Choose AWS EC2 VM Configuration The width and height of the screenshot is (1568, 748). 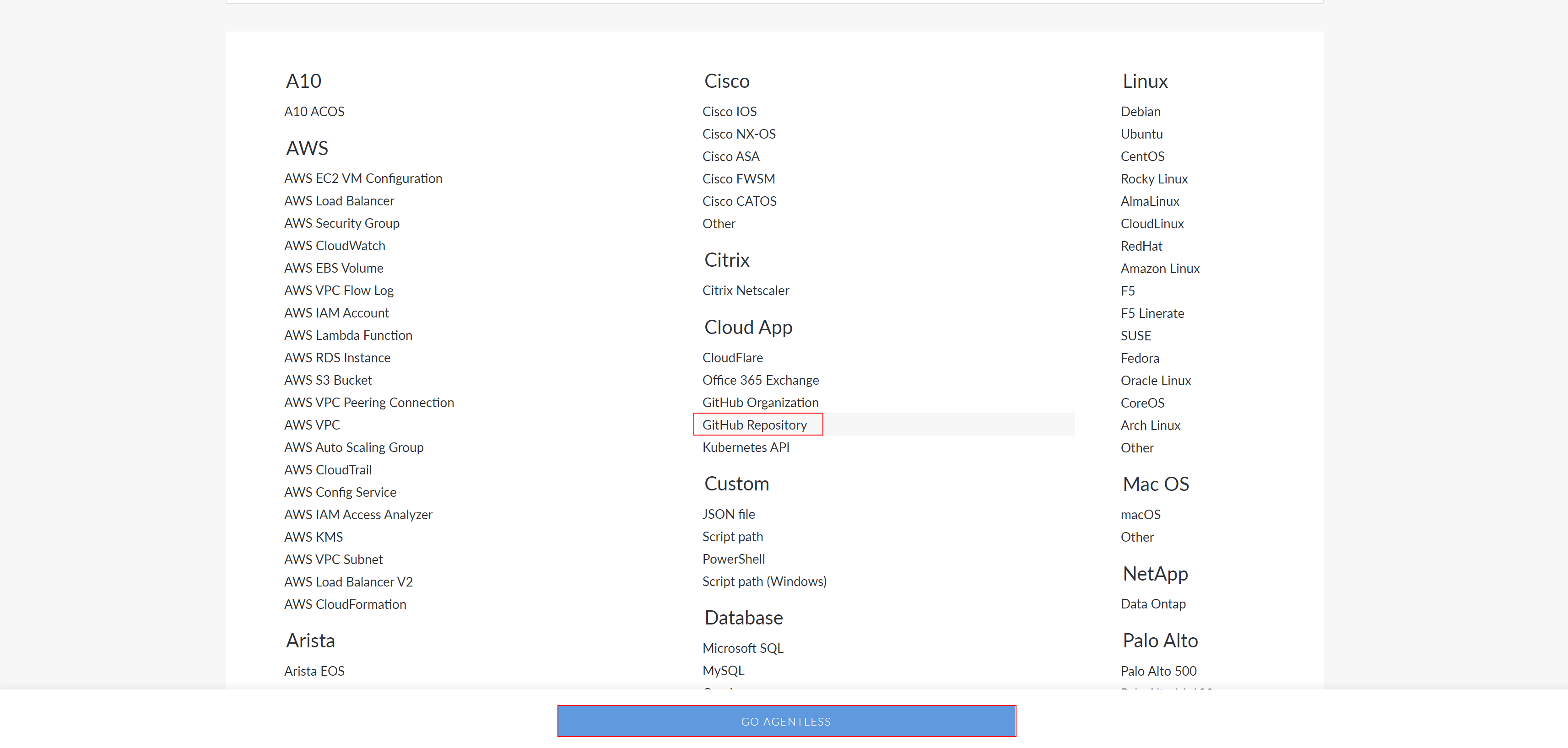tap(363, 178)
